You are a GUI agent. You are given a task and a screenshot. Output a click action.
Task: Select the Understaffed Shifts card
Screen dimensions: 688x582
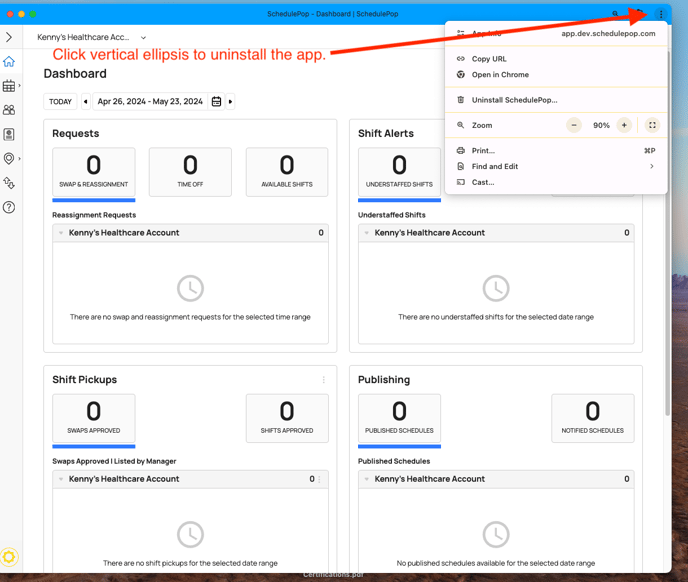tap(399, 172)
